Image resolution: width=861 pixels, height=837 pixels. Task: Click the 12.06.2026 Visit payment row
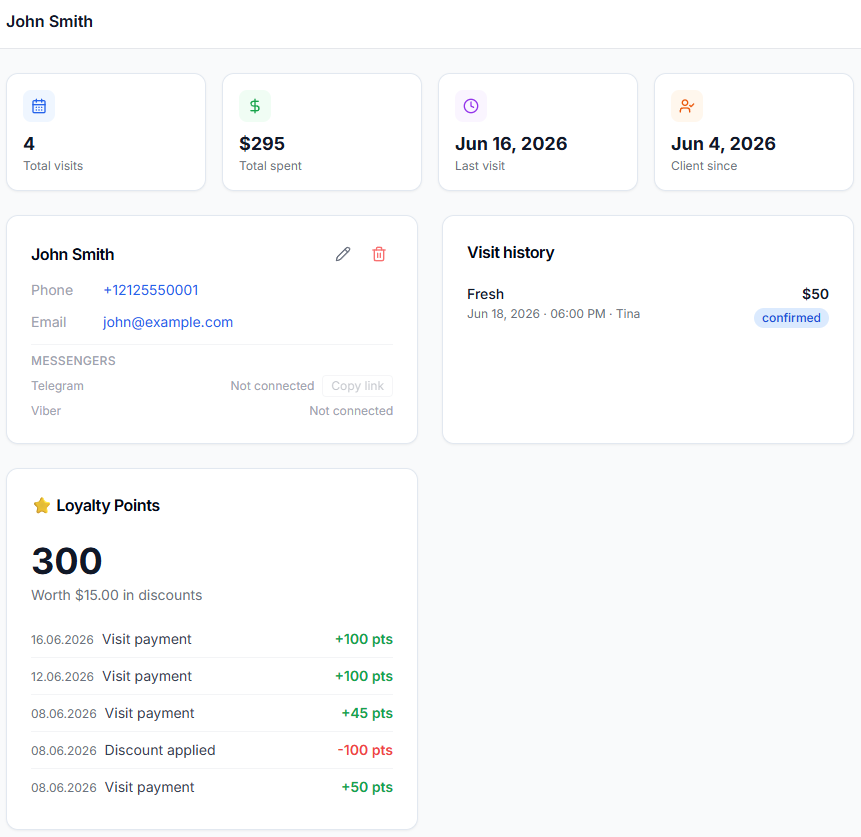pos(212,676)
